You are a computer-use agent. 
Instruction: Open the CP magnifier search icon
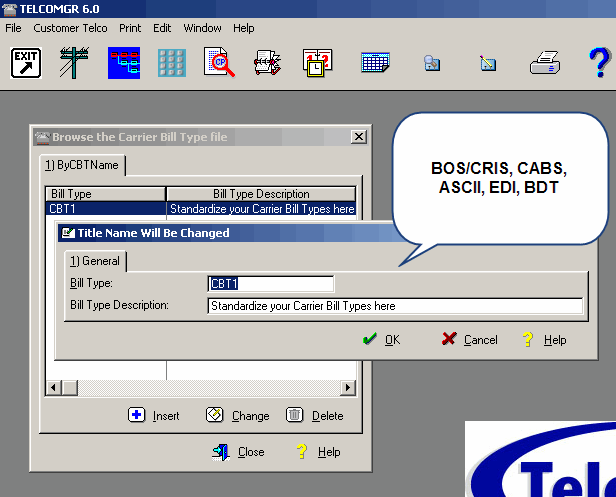point(219,62)
